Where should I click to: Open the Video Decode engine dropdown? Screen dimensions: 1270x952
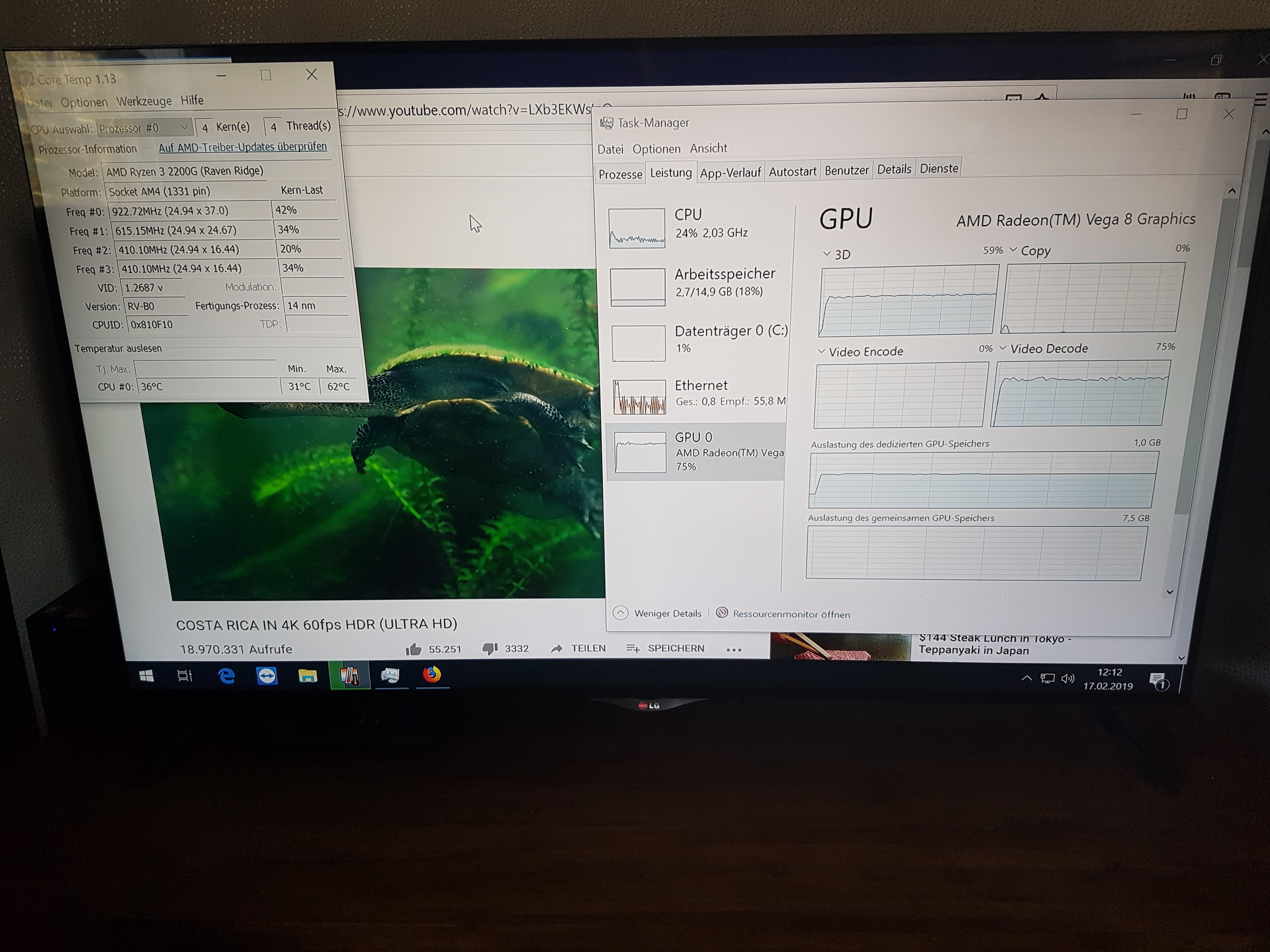click(x=1003, y=348)
